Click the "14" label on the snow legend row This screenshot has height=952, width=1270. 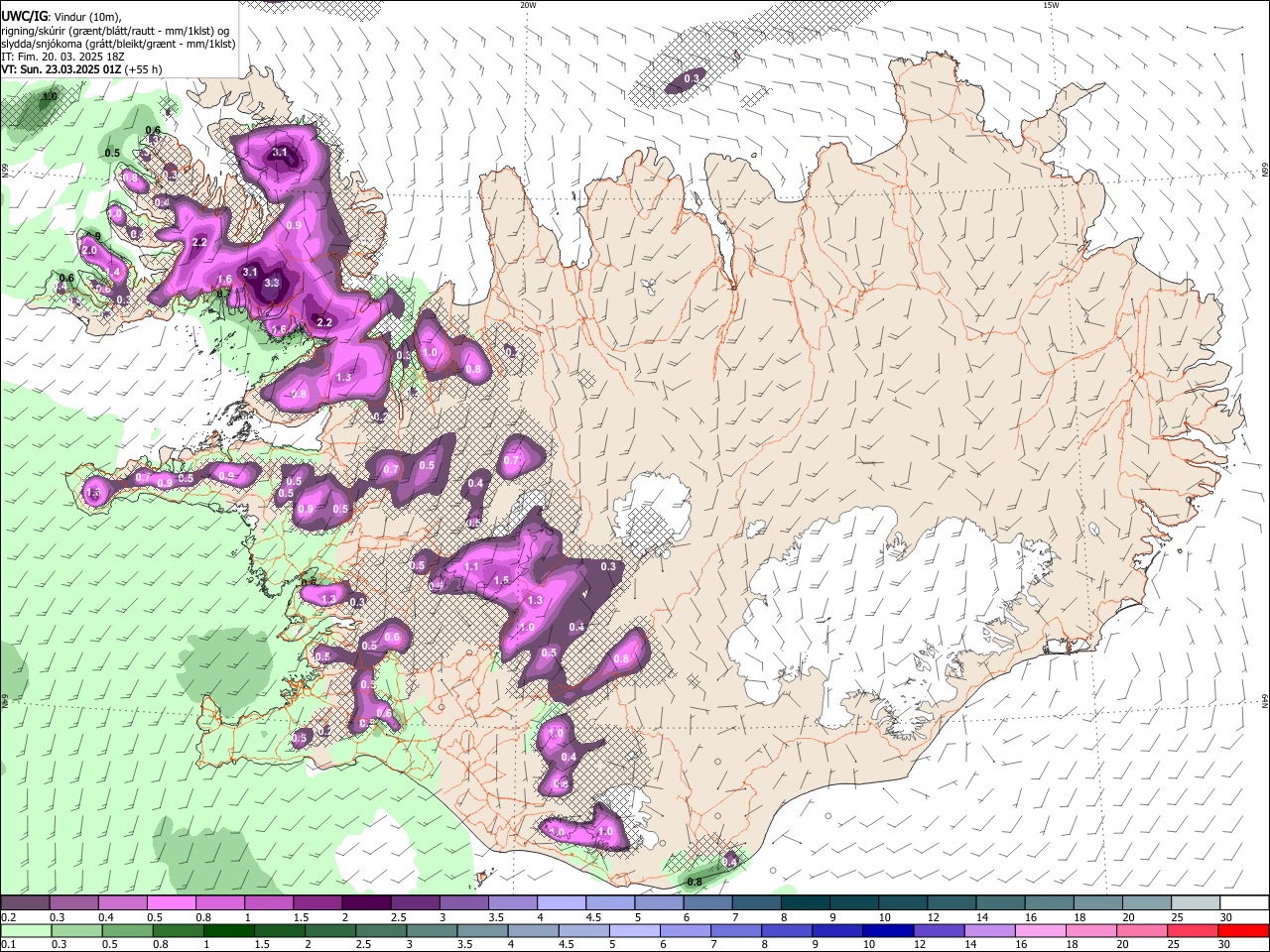pyautogui.click(x=981, y=917)
